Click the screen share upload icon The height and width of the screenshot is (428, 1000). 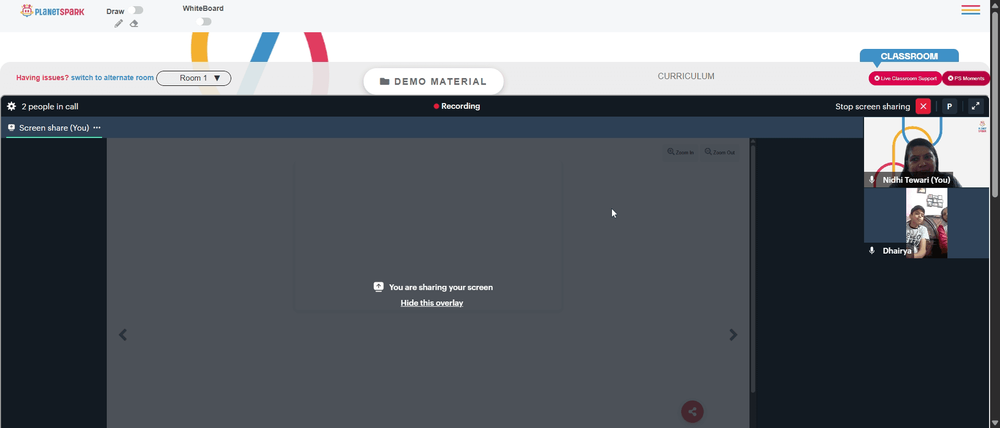tap(378, 287)
